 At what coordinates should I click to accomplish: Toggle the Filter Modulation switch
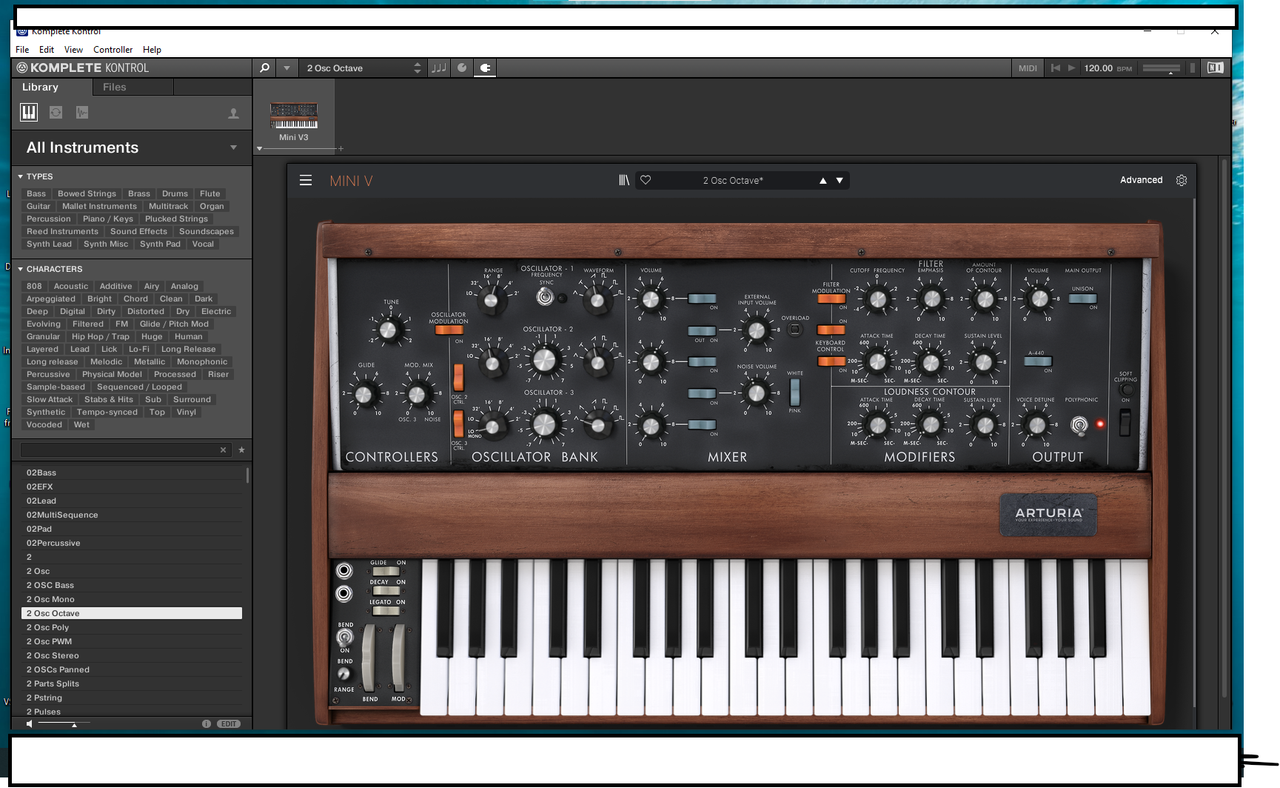point(831,298)
